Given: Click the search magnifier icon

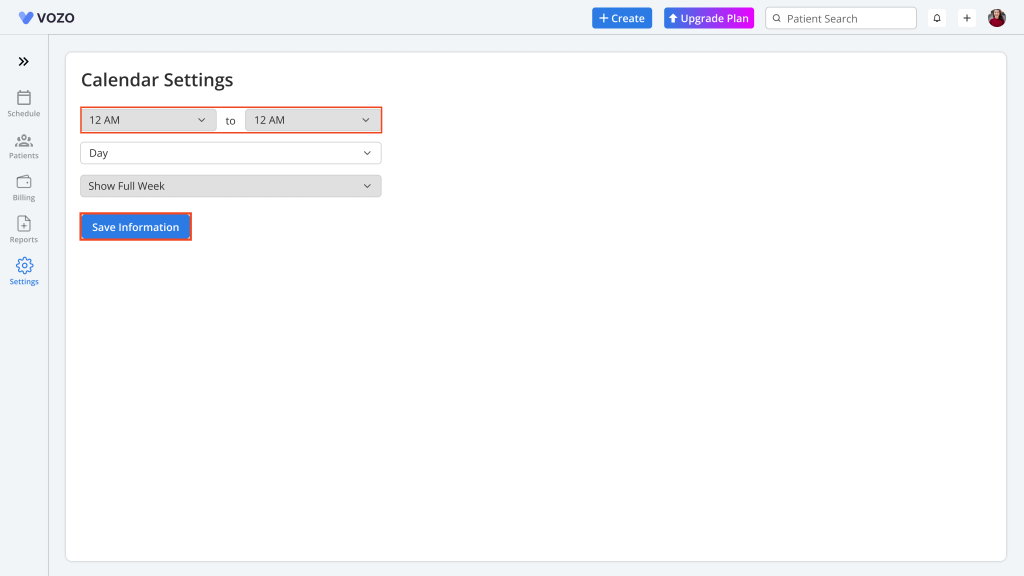Looking at the screenshot, I should (777, 18).
